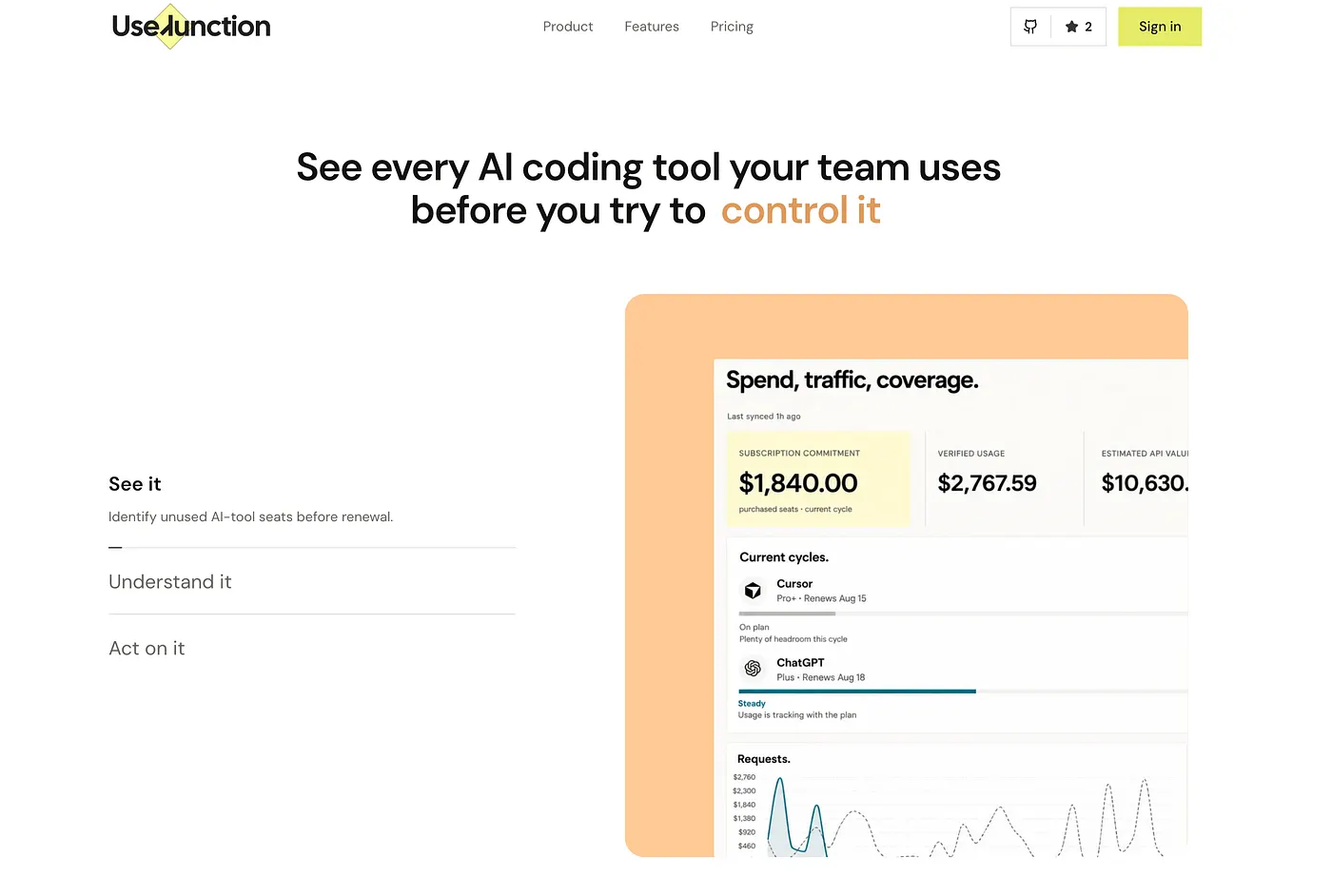Click the Cursor usage progress bar

[963, 614]
